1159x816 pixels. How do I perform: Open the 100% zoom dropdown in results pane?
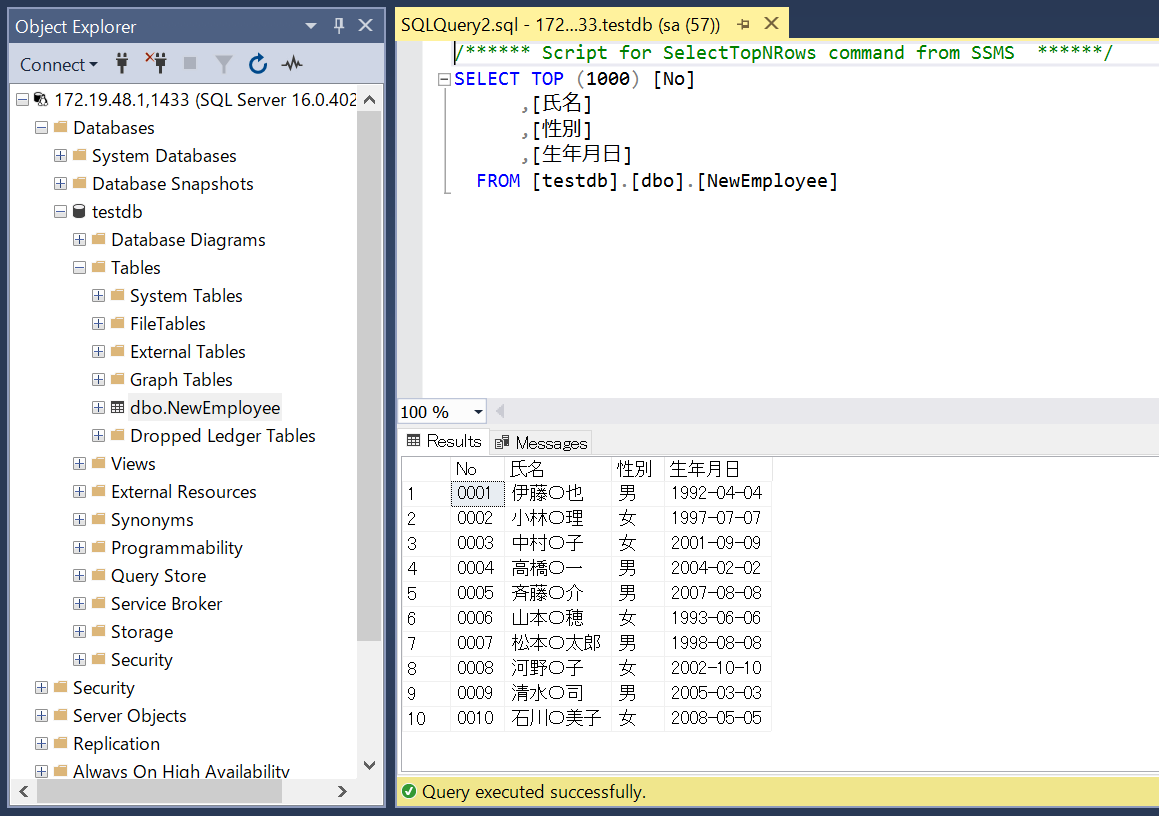point(477,411)
